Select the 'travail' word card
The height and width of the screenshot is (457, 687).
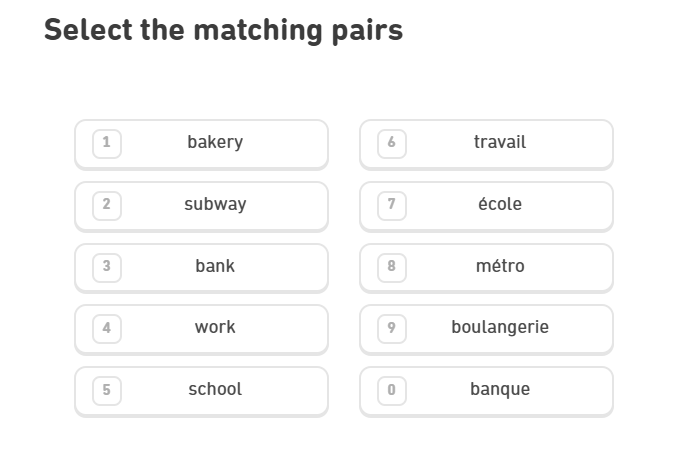(499, 143)
